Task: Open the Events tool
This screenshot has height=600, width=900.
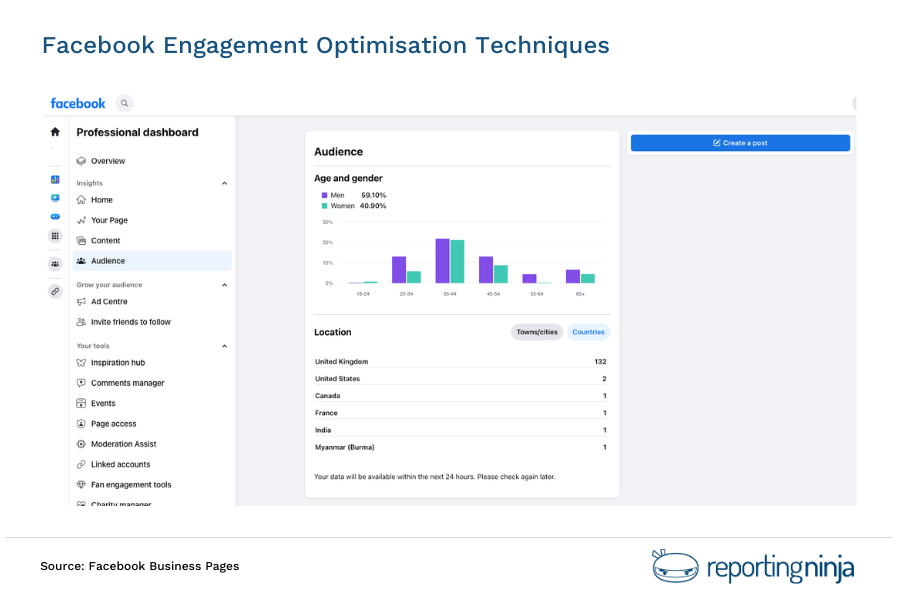Action: [101, 403]
